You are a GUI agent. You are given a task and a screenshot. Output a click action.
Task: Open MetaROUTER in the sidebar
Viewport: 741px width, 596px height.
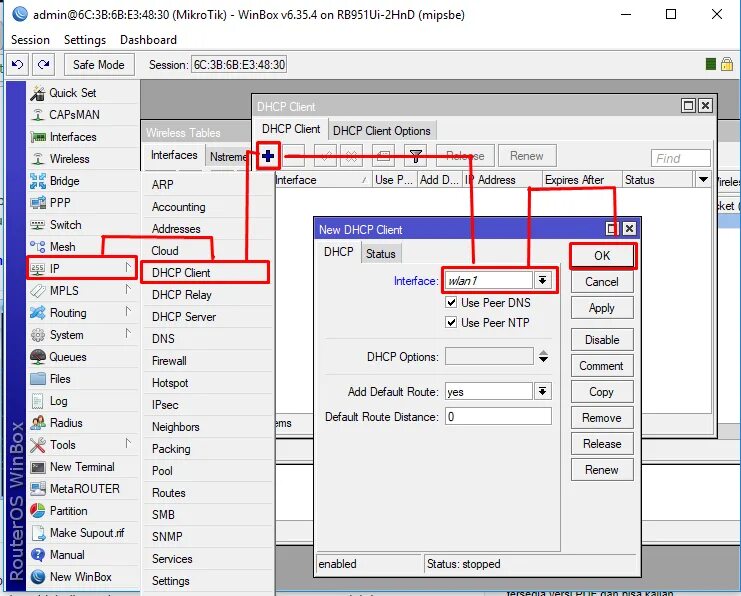coord(83,489)
